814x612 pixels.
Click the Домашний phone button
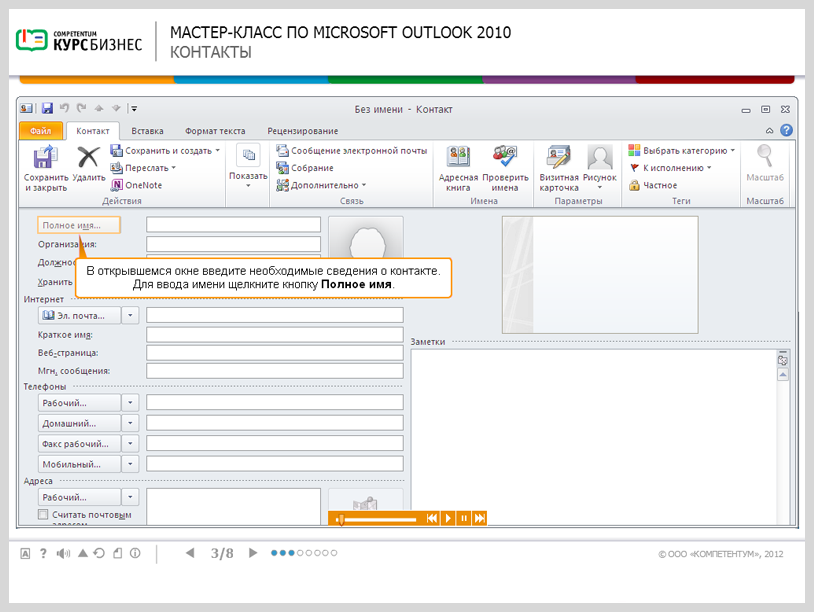tap(79, 423)
